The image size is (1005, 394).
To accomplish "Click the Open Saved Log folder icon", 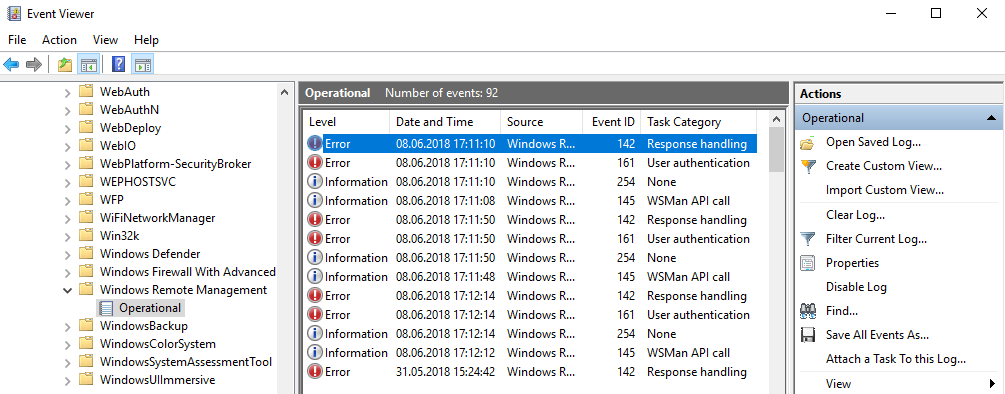I will (808, 142).
